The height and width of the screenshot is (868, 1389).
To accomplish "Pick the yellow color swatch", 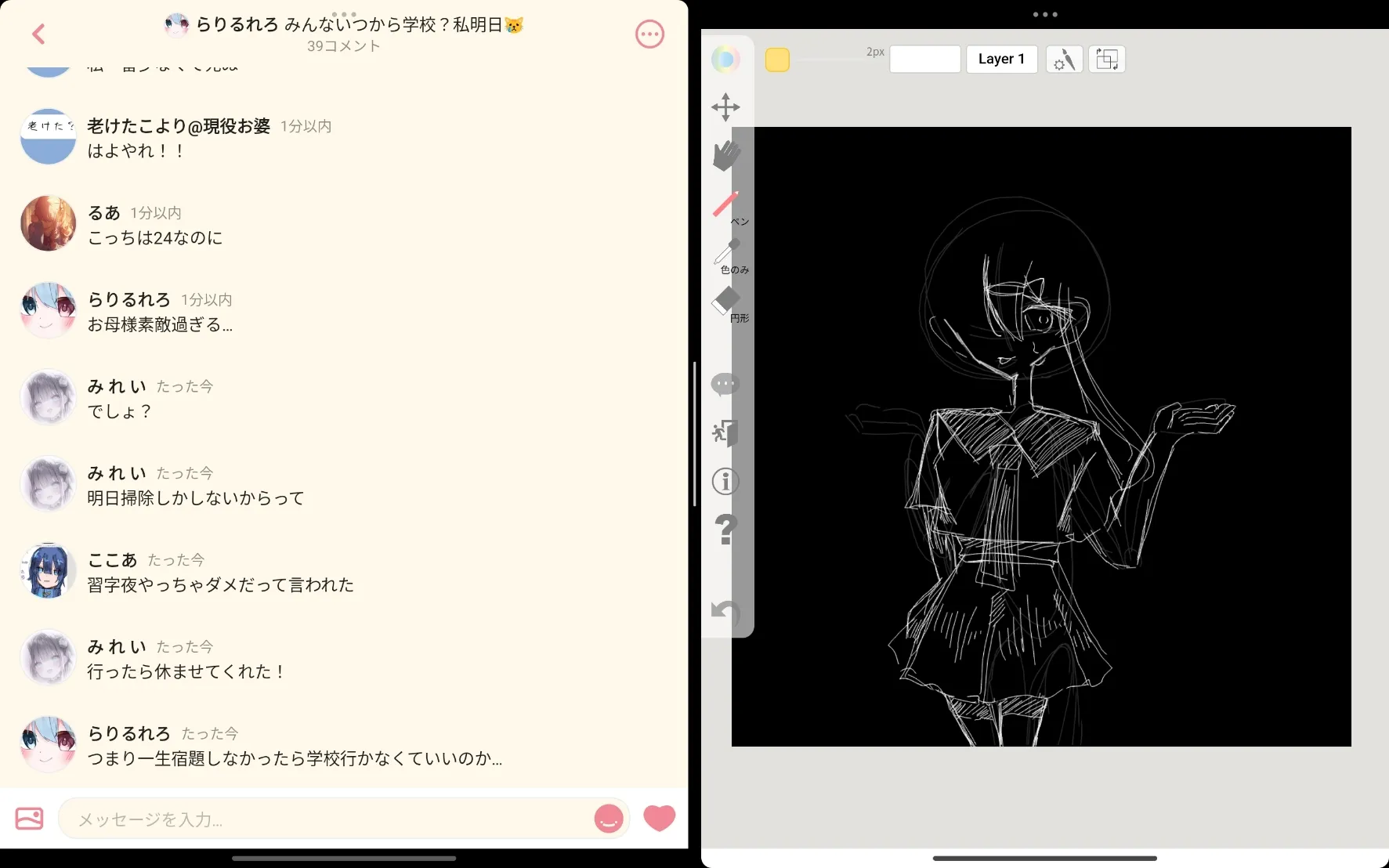I will (x=777, y=60).
